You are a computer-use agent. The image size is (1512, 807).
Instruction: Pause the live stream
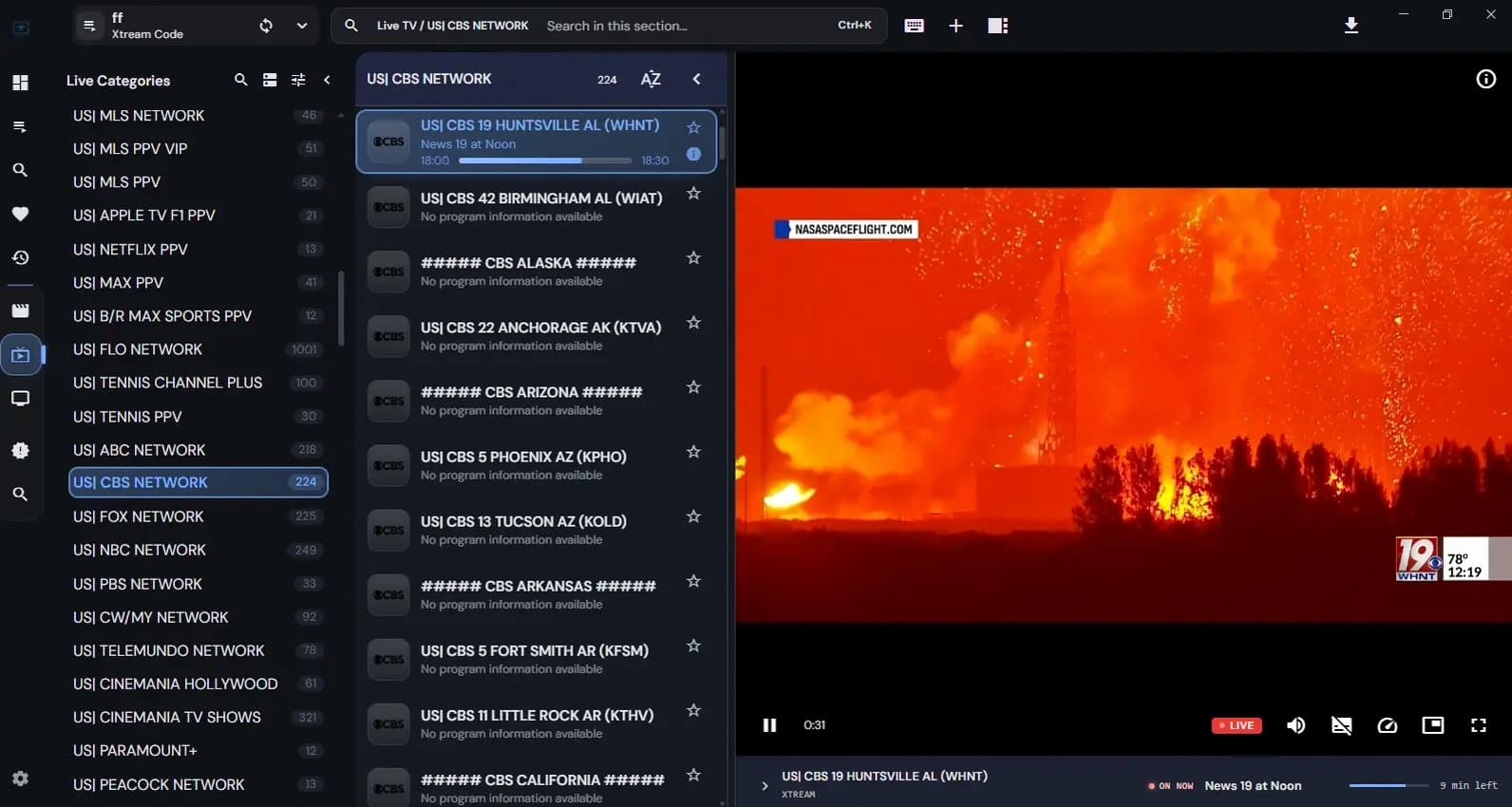click(x=769, y=725)
